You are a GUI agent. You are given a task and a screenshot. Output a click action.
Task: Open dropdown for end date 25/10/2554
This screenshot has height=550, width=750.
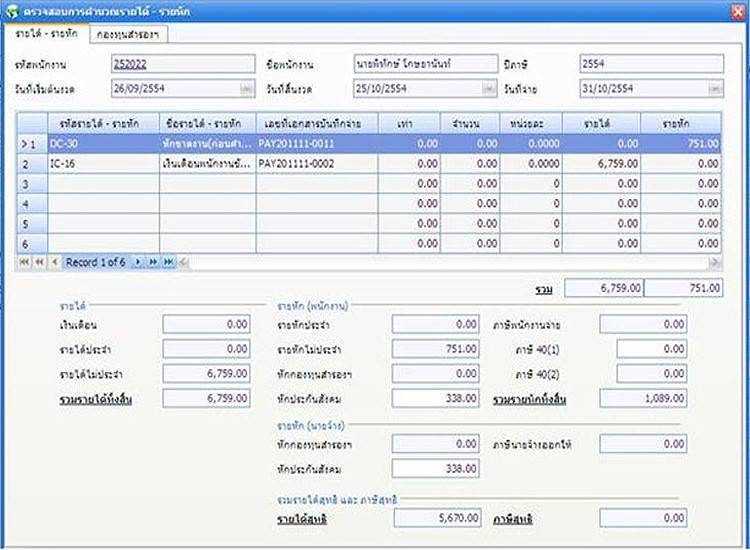point(487,88)
